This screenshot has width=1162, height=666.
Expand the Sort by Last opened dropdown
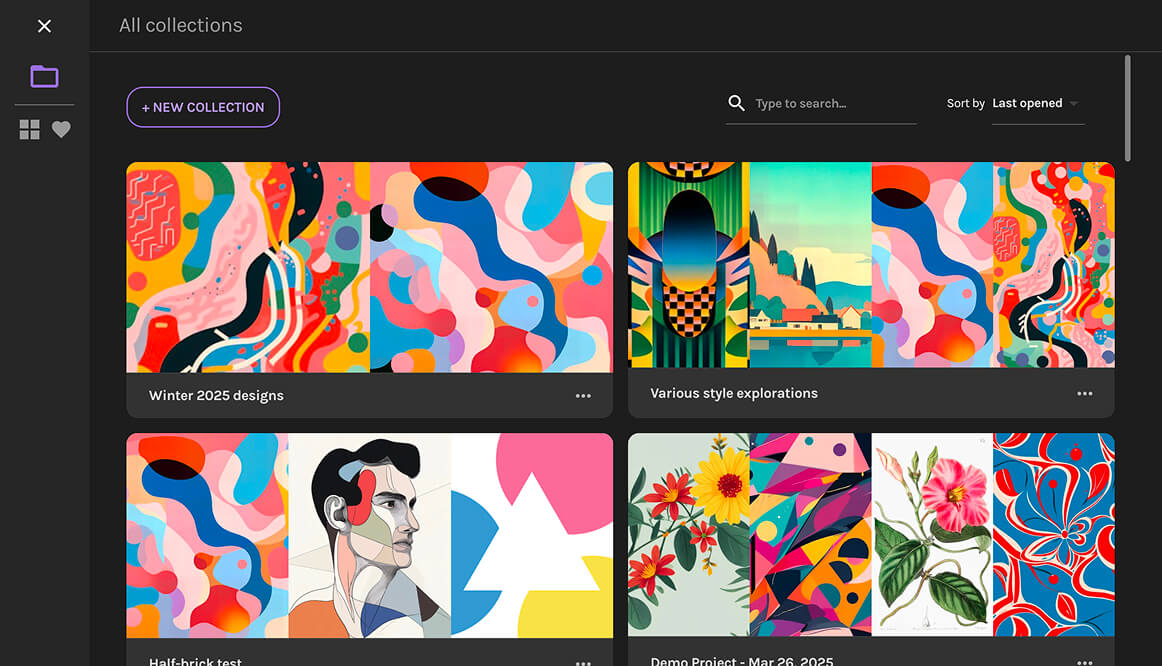pyautogui.click(x=1038, y=104)
